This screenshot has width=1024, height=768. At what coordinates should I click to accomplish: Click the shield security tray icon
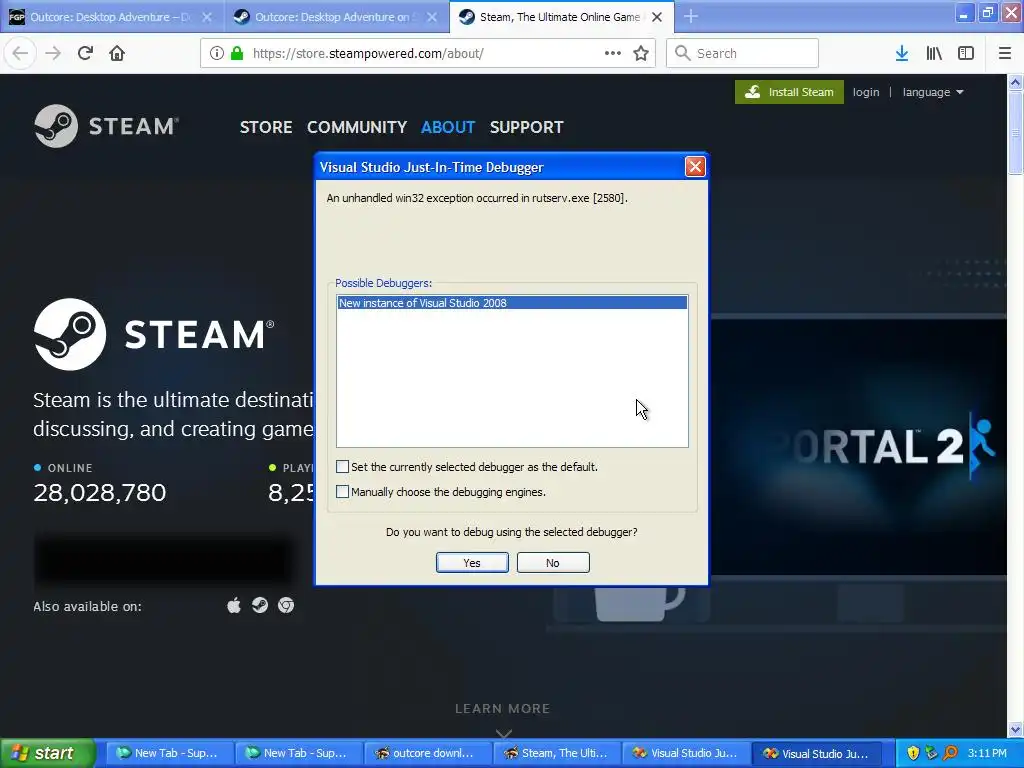(913, 753)
